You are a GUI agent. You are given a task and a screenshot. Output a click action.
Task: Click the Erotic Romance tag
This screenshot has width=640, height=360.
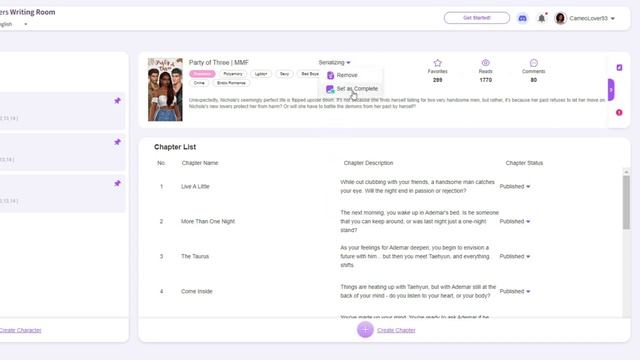231,83
